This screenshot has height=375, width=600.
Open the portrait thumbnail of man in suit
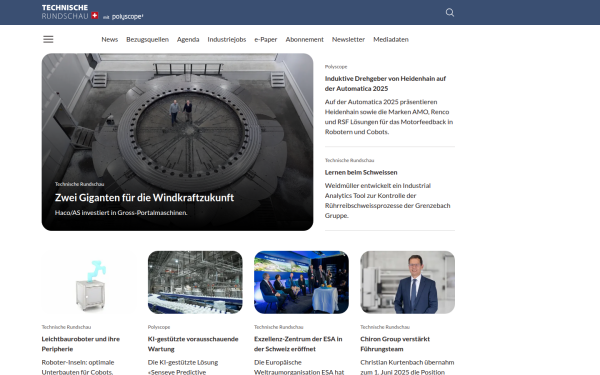pos(408,282)
